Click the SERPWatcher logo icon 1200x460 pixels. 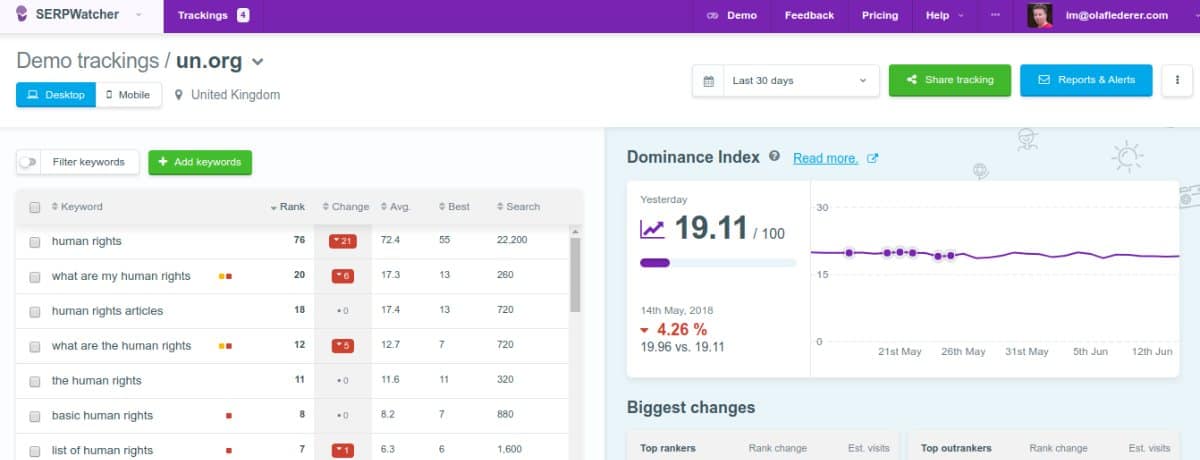[22, 15]
